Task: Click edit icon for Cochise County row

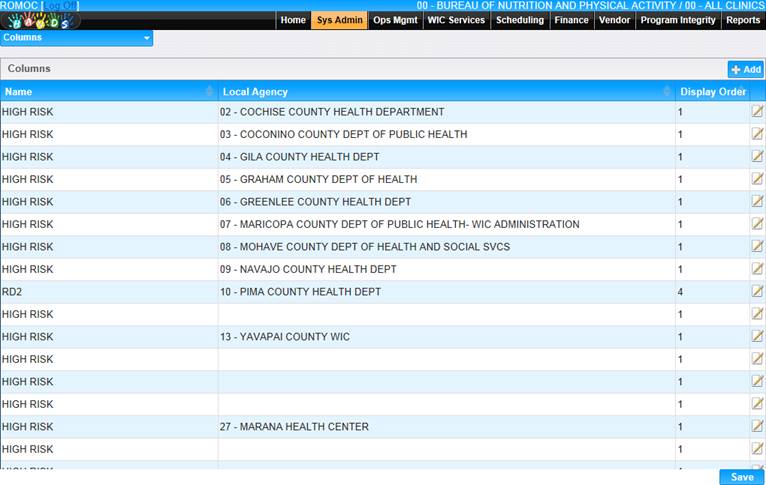Action: tap(757, 112)
